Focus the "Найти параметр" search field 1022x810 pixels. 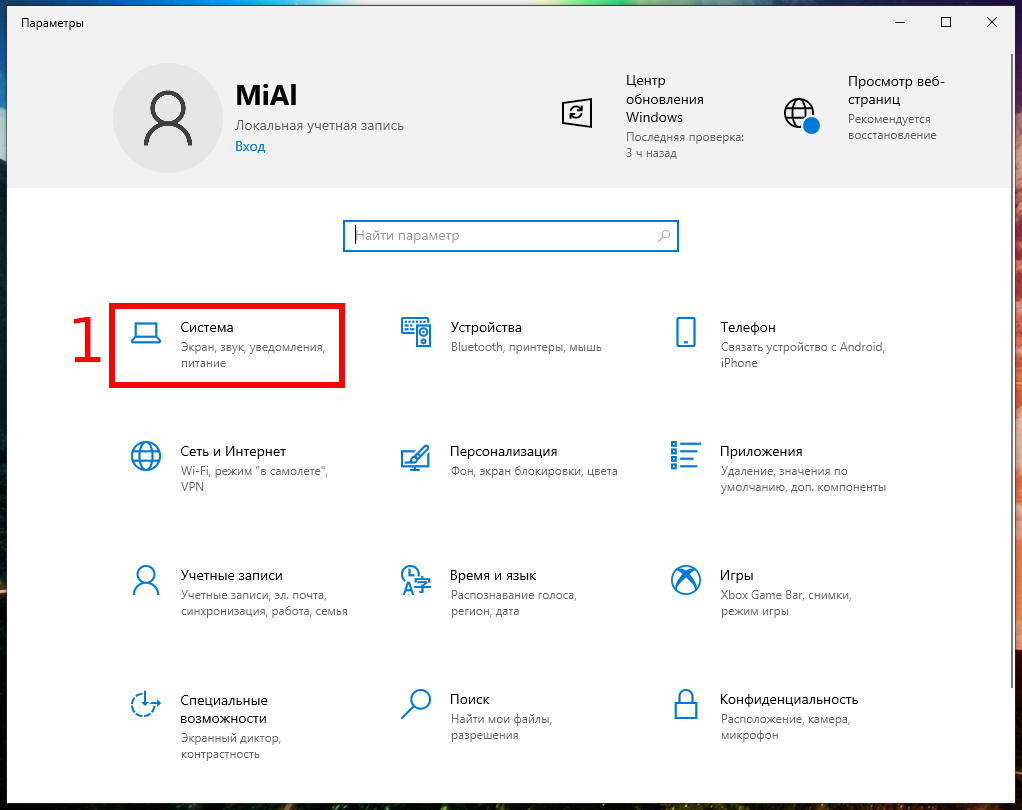click(500, 236)
